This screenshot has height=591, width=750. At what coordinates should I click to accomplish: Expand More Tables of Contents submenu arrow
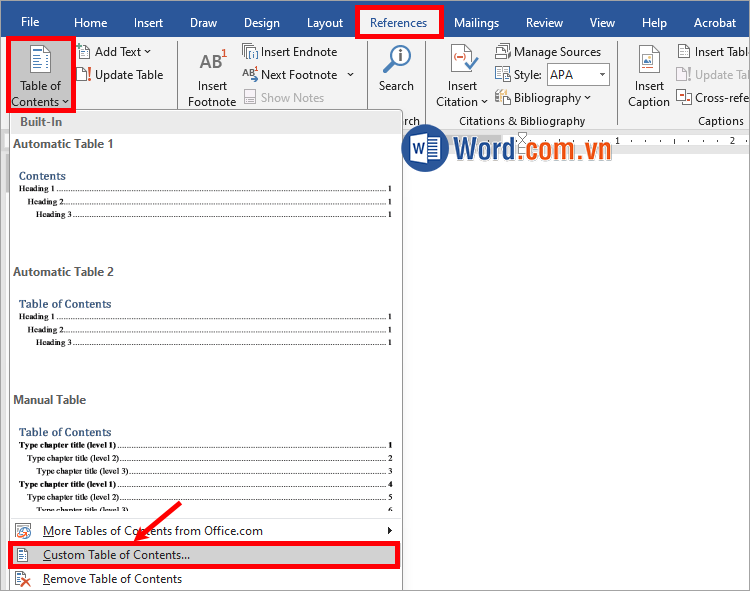pyautogui.click(x=390, y=530)
